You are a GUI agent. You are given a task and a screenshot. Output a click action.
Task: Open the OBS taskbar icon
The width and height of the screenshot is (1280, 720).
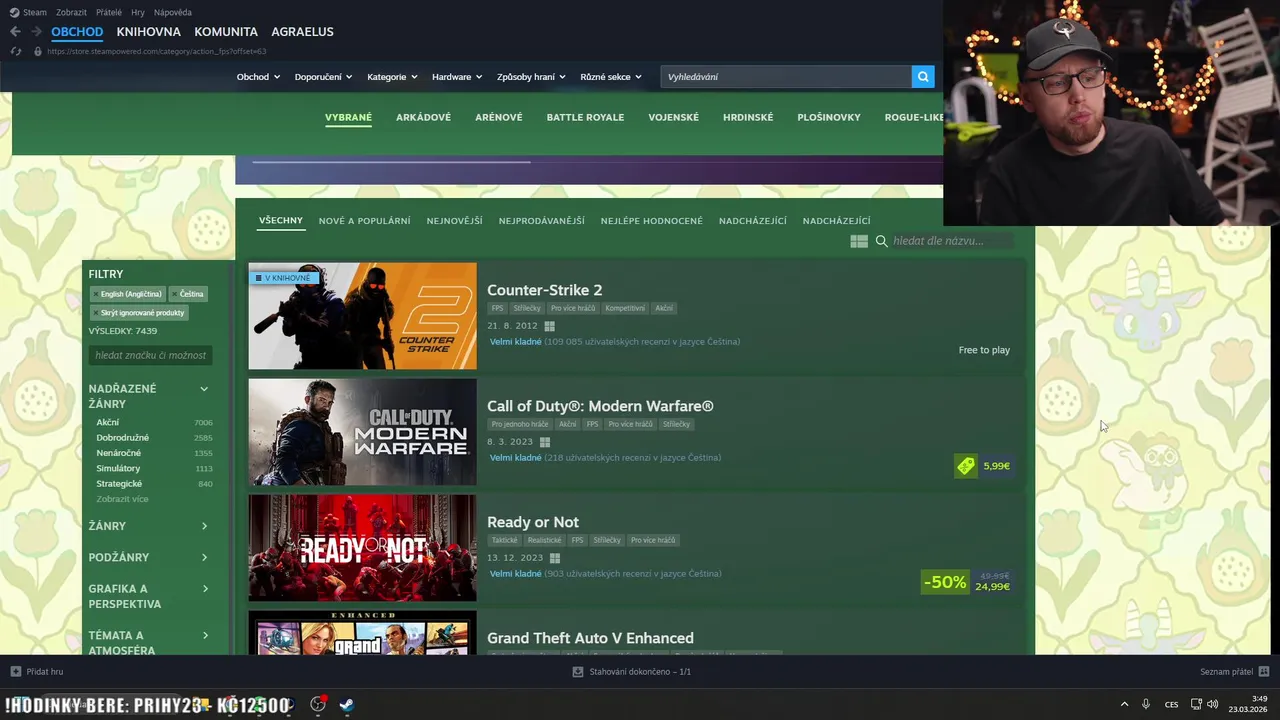(318, 704)
